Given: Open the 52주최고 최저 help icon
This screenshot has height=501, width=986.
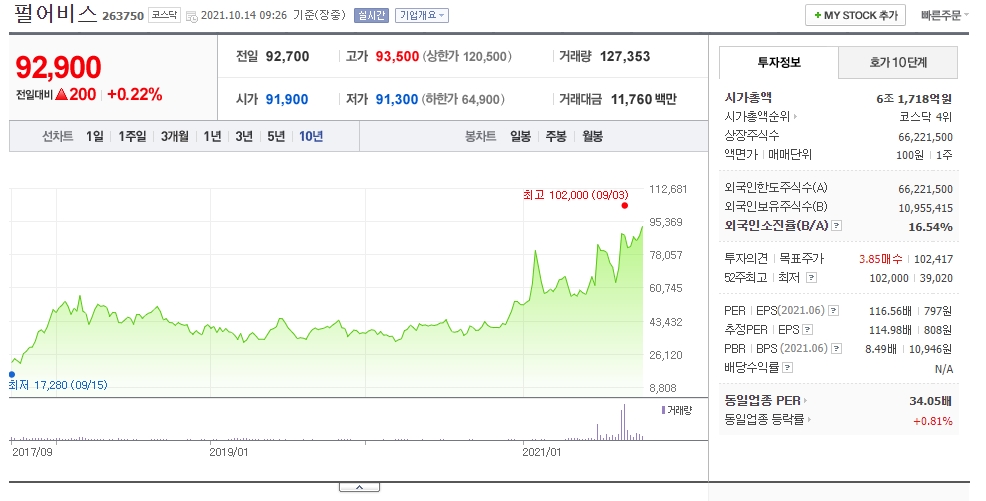Looking at the screenshot, I should point(811,277).
